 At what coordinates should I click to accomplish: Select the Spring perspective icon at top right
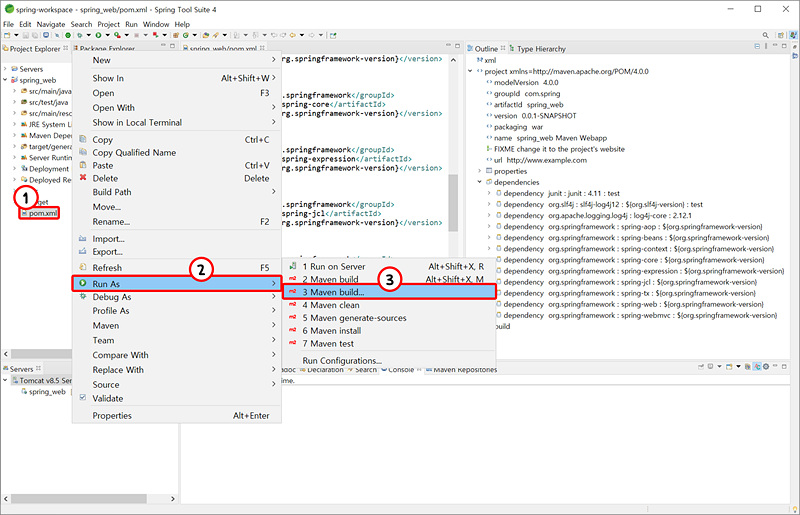793,35
